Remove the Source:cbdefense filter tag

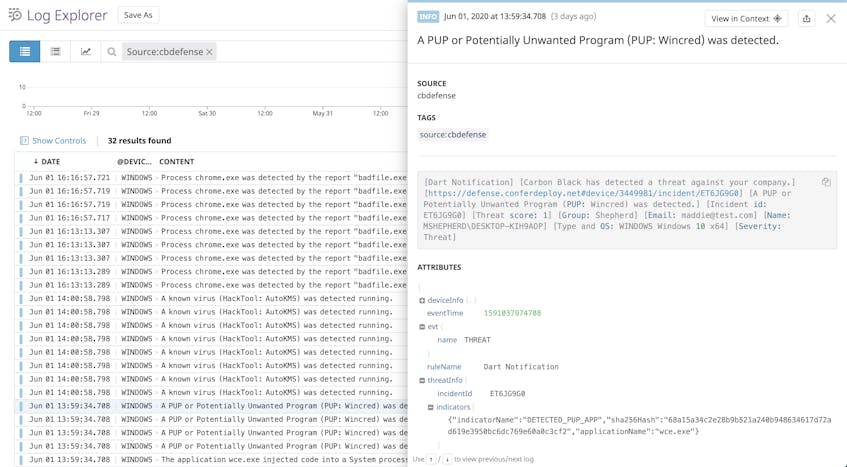(x=210, y=52)
